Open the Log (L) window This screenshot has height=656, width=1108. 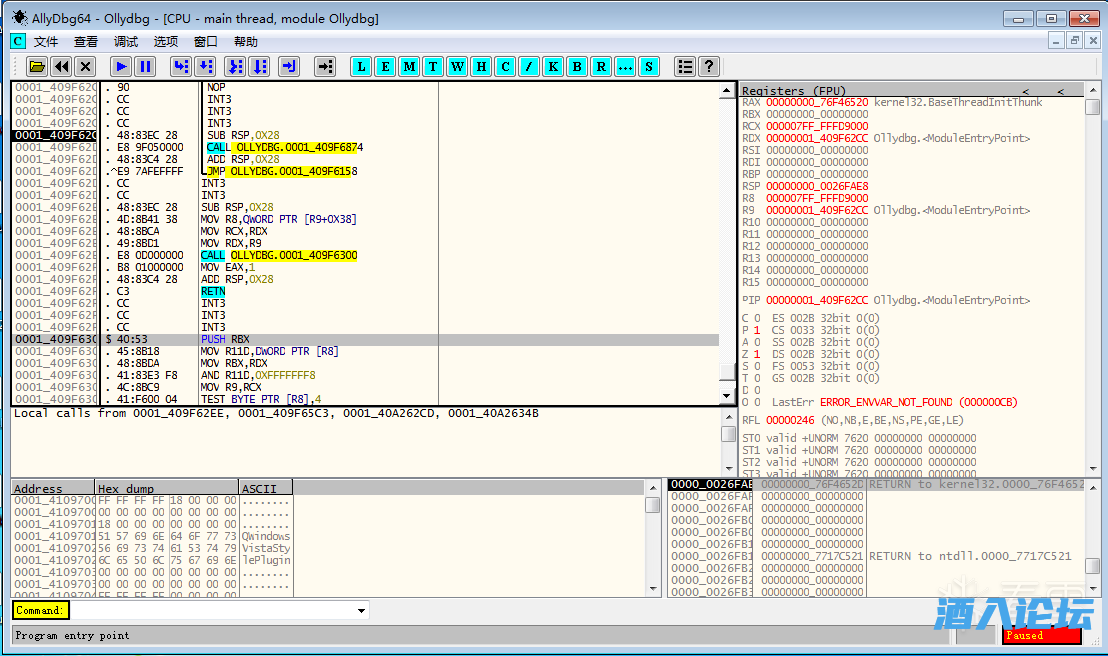pos(361,67)
